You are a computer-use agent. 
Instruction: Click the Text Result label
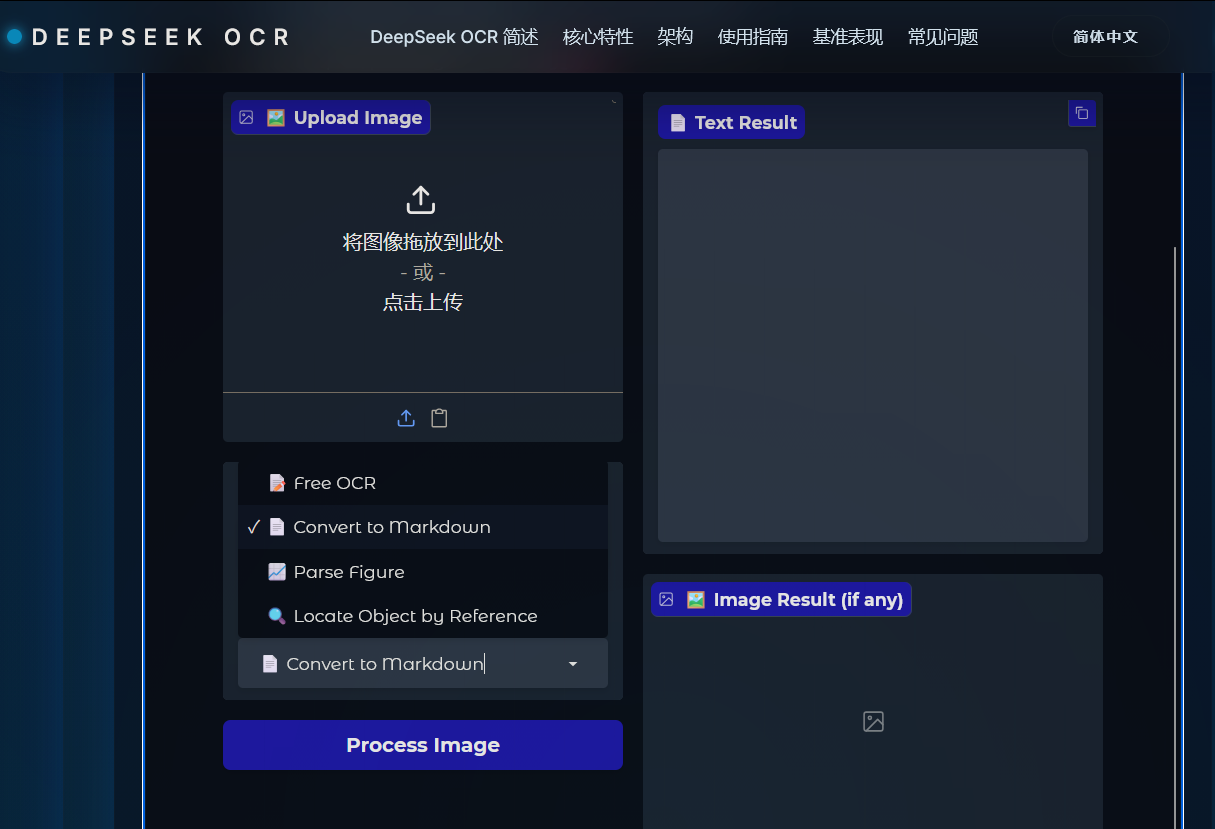731,123
